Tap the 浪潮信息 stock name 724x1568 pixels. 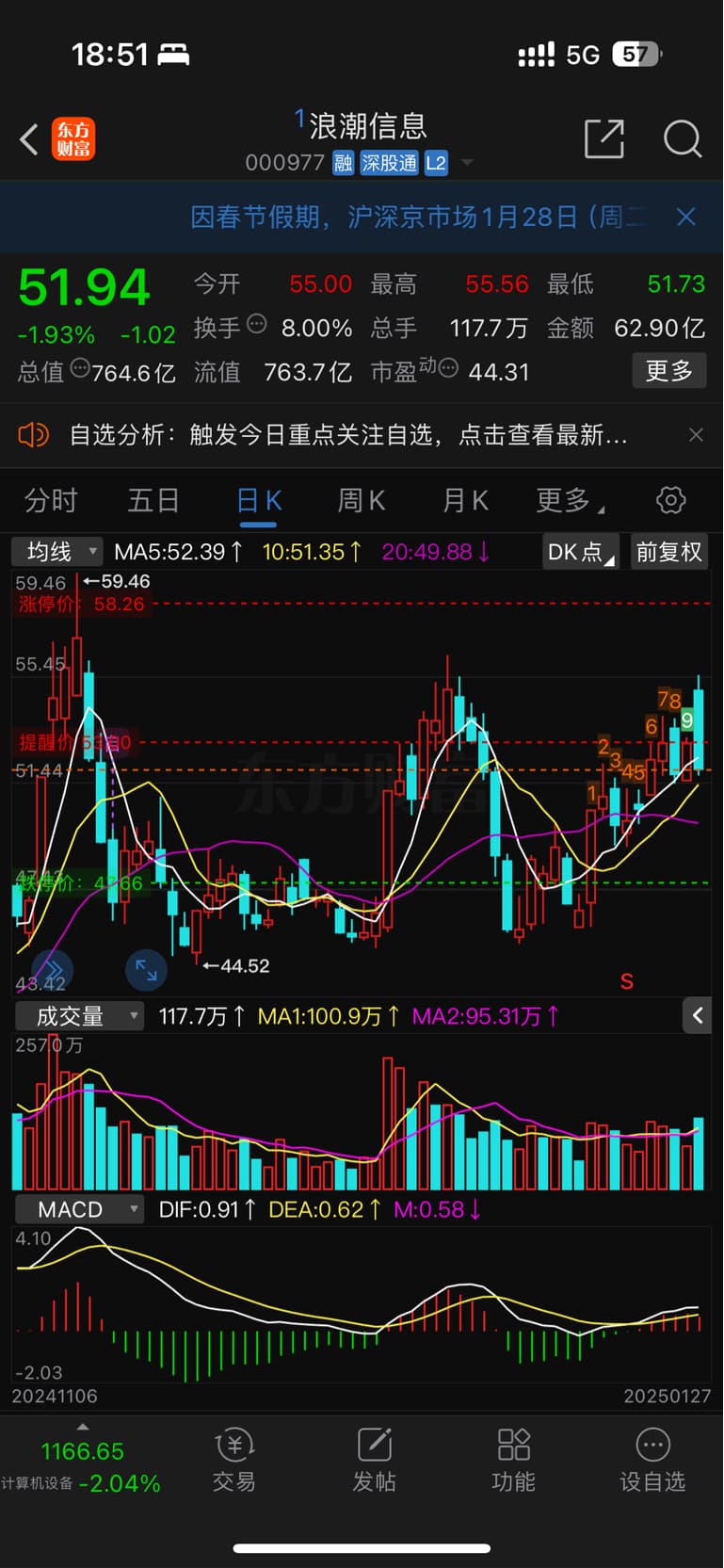click(368, 125)
